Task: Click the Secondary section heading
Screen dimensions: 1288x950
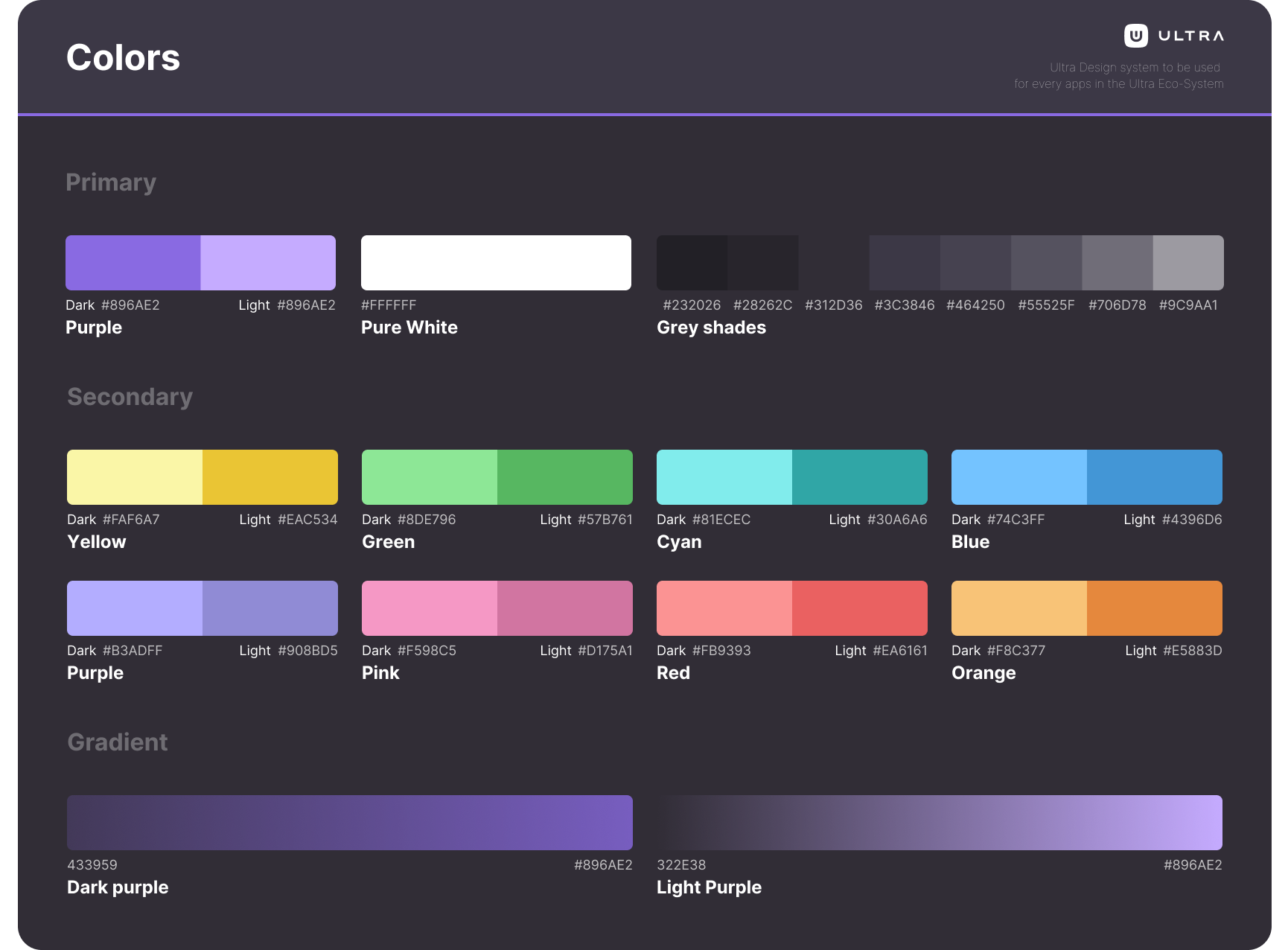Action: [x=130, y=397]
